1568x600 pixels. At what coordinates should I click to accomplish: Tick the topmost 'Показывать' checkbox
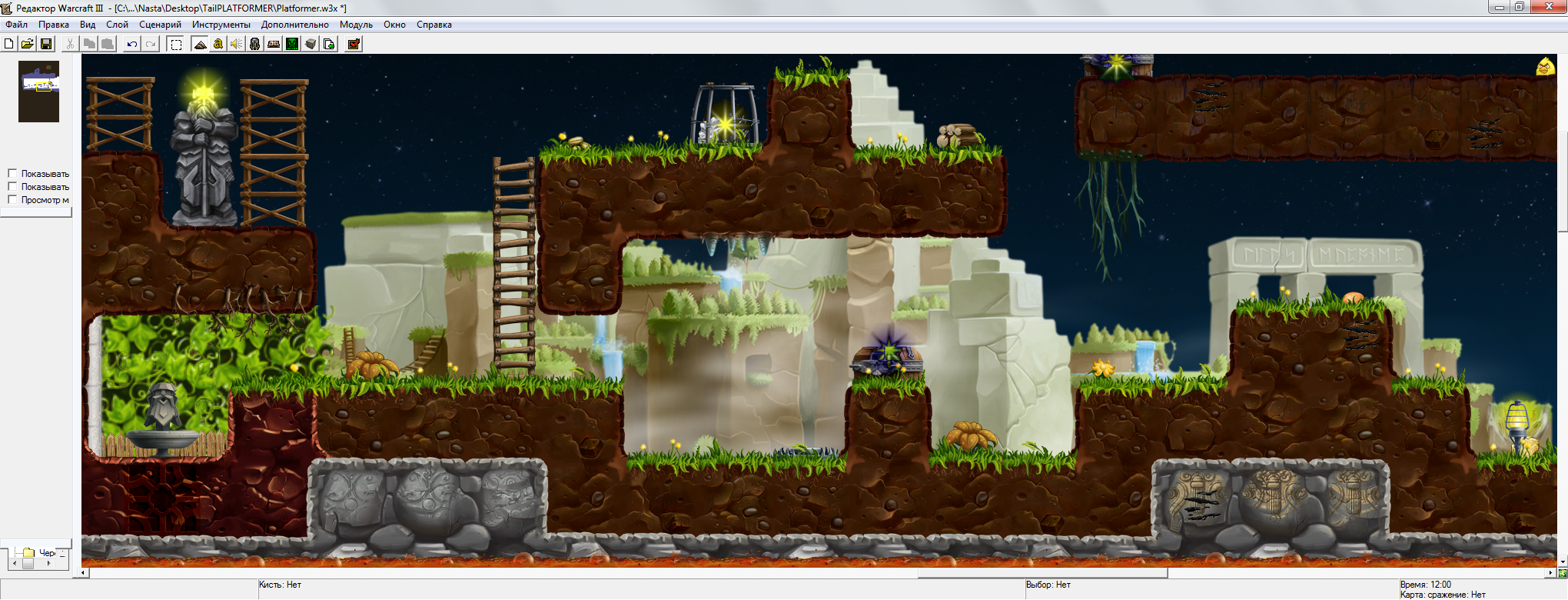click(12, 173)
